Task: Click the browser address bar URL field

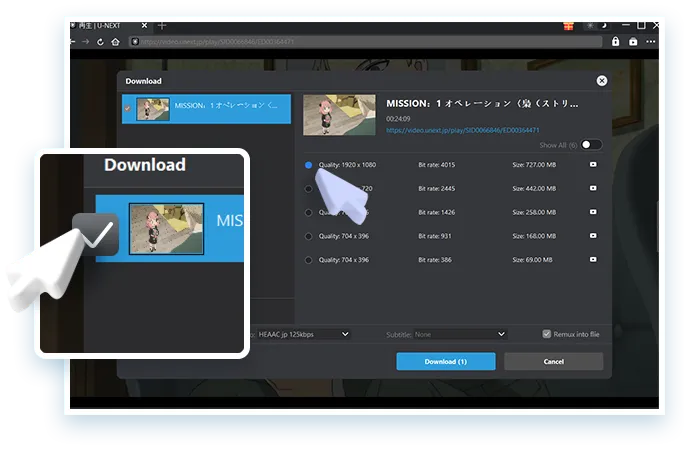Action: coord(366,41)
